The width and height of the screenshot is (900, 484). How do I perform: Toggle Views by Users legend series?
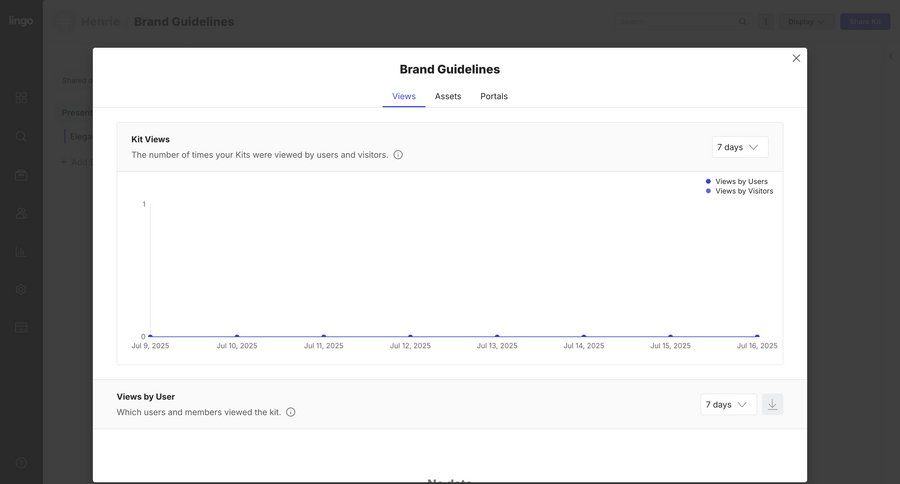click(x=736, y=181)
